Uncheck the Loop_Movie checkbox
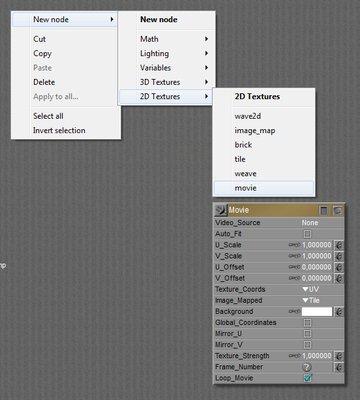This screenshot has width=360, height=400. click(x=307, y=378)
